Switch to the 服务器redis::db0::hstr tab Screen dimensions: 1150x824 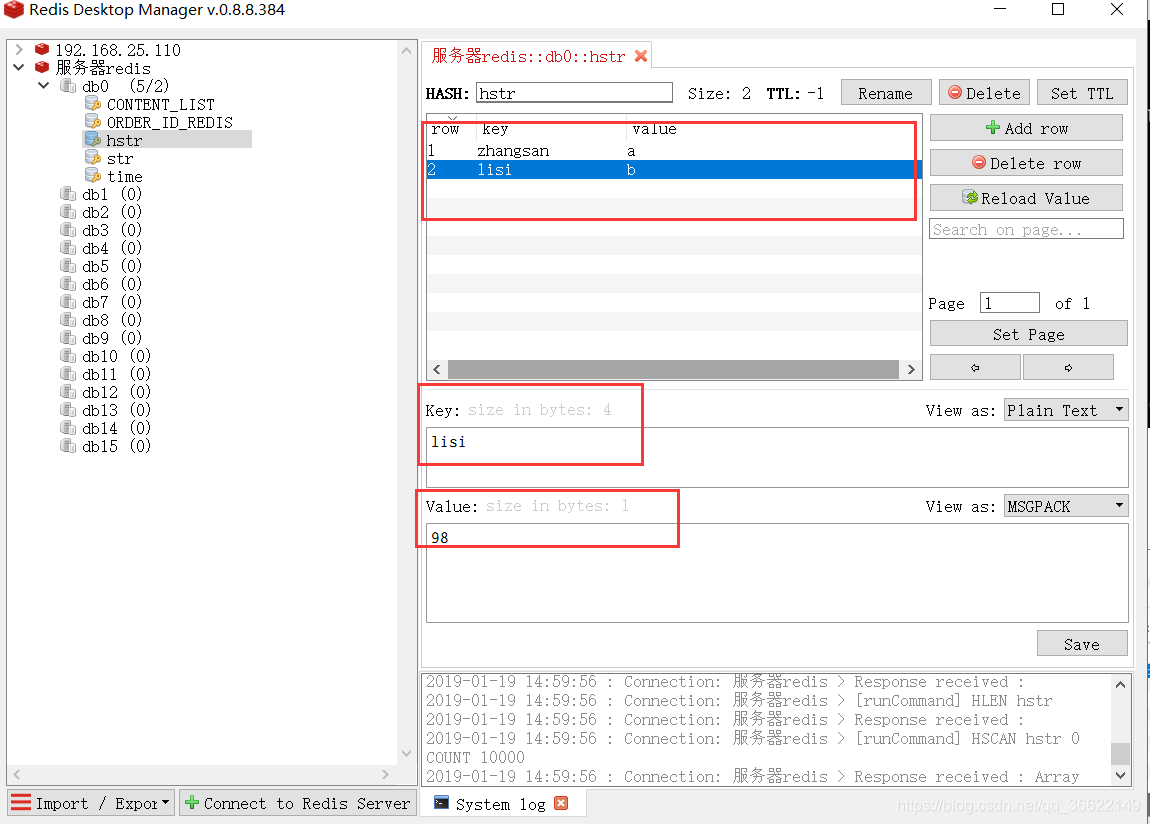(528, 56)
